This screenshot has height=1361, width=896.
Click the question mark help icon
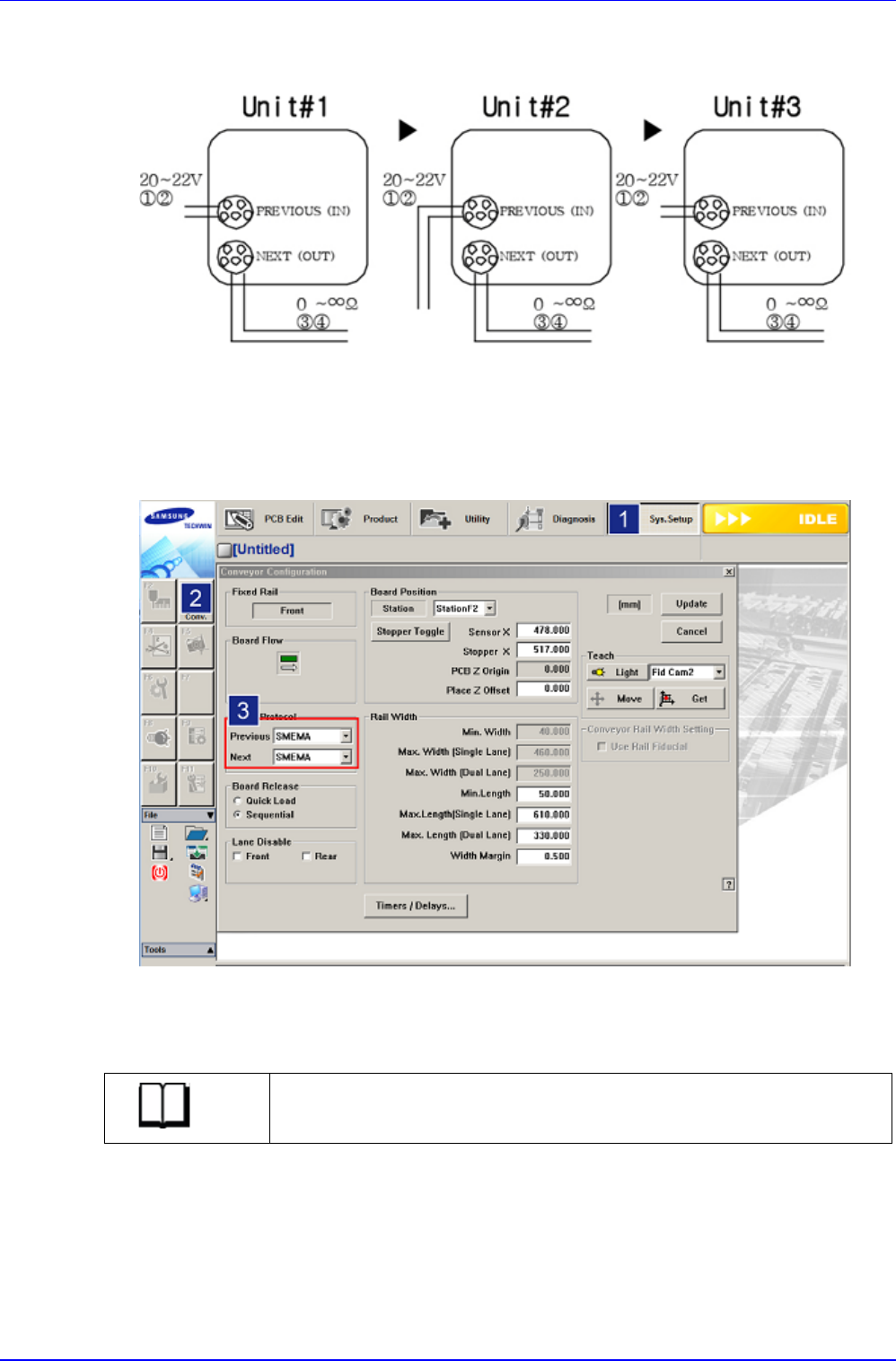click(x=728, y=884)
